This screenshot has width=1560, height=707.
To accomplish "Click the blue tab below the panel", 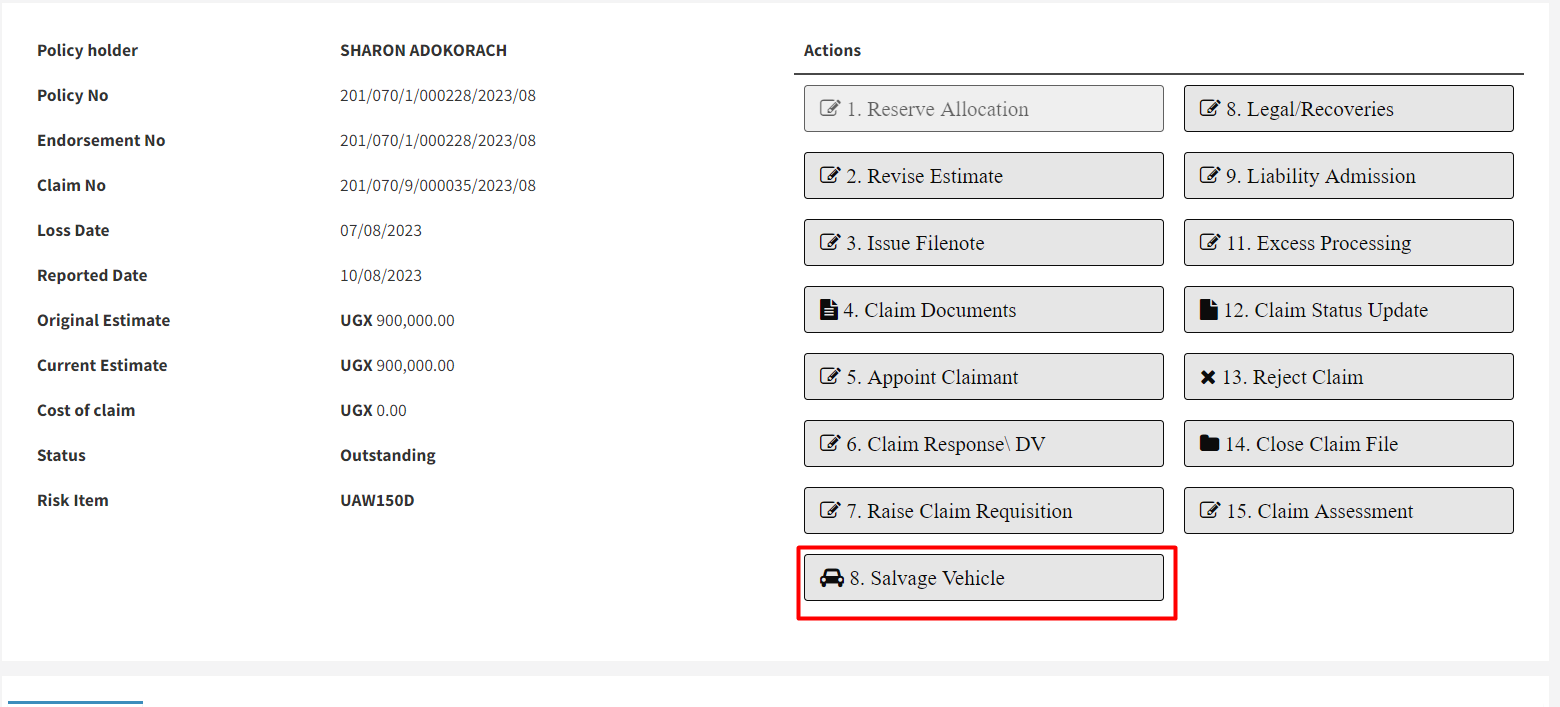I will 75,702.
